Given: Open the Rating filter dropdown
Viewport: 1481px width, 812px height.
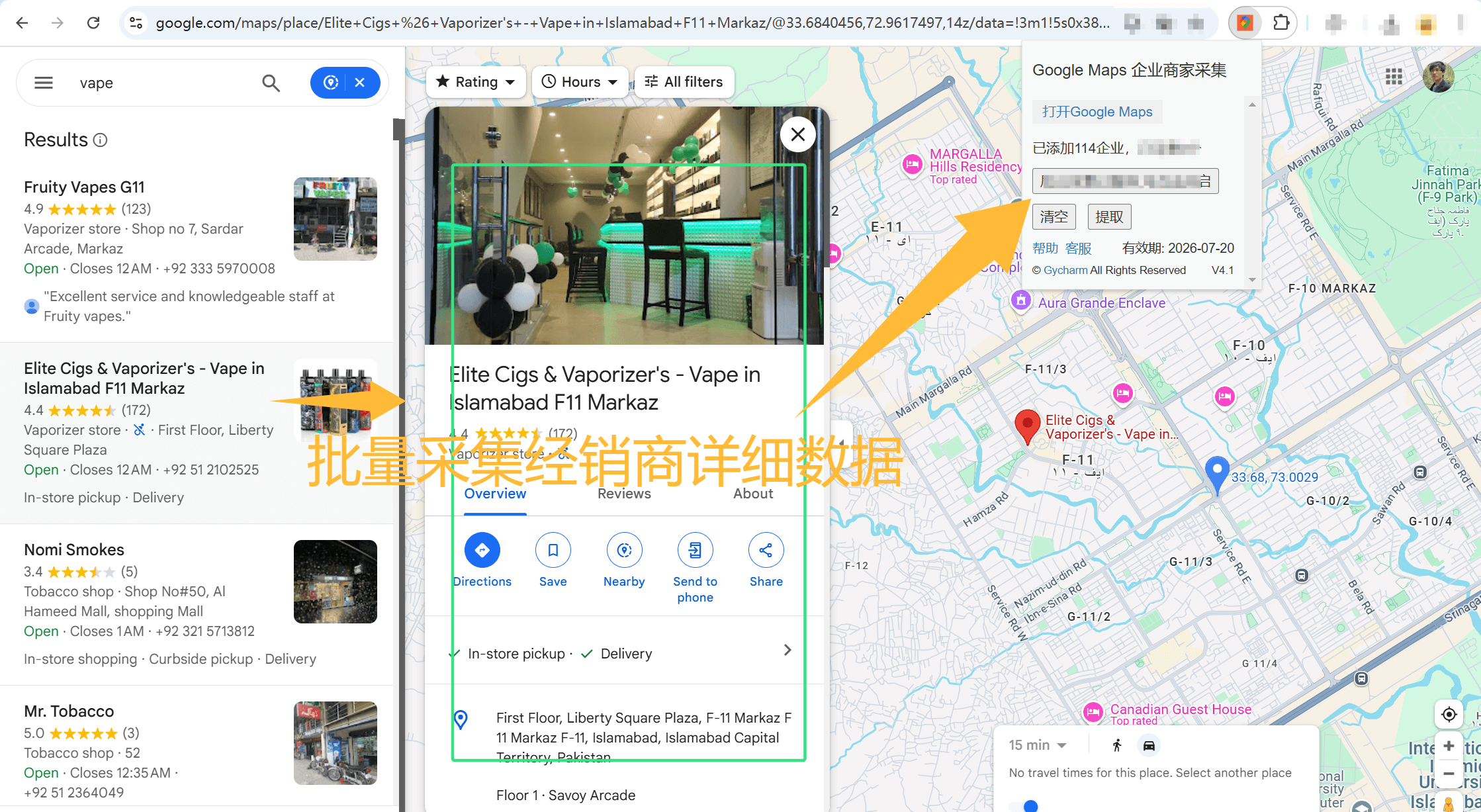Looking at the screenshot, I should tap(476, 82).
